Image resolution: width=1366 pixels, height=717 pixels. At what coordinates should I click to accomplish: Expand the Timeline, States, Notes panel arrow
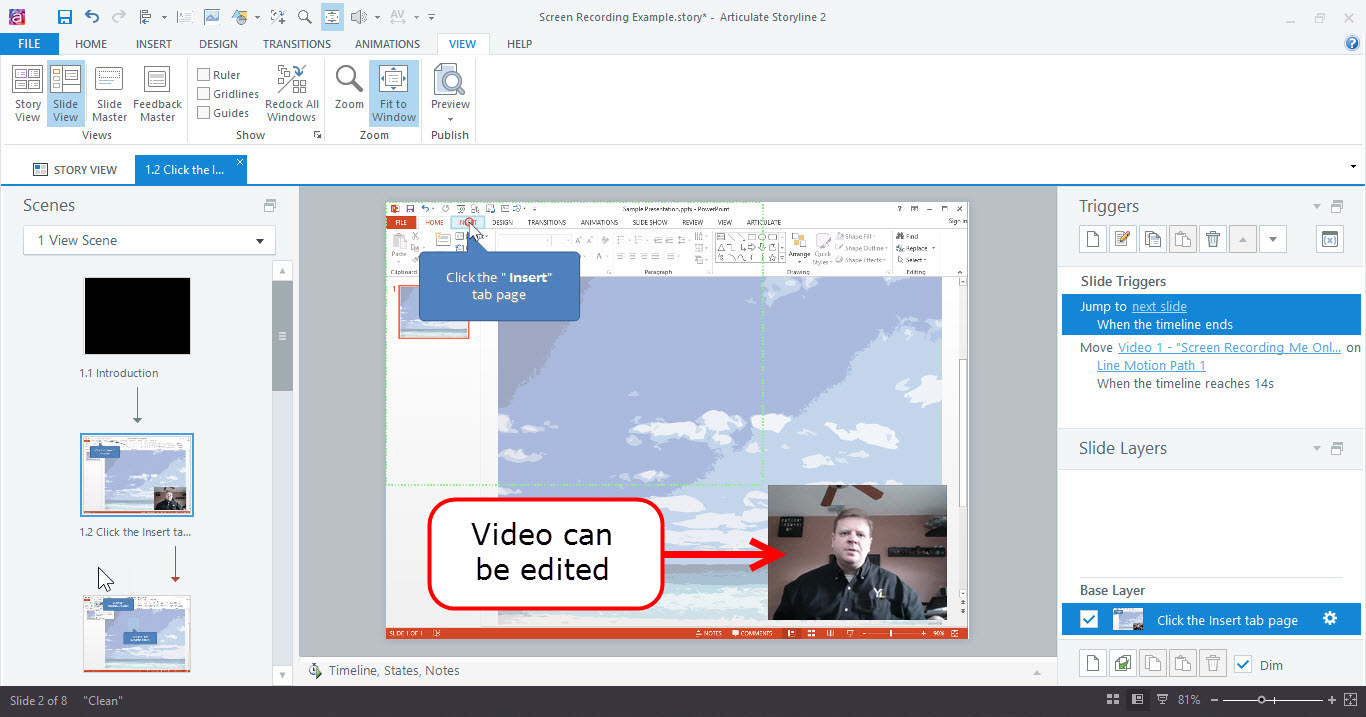1037,671
